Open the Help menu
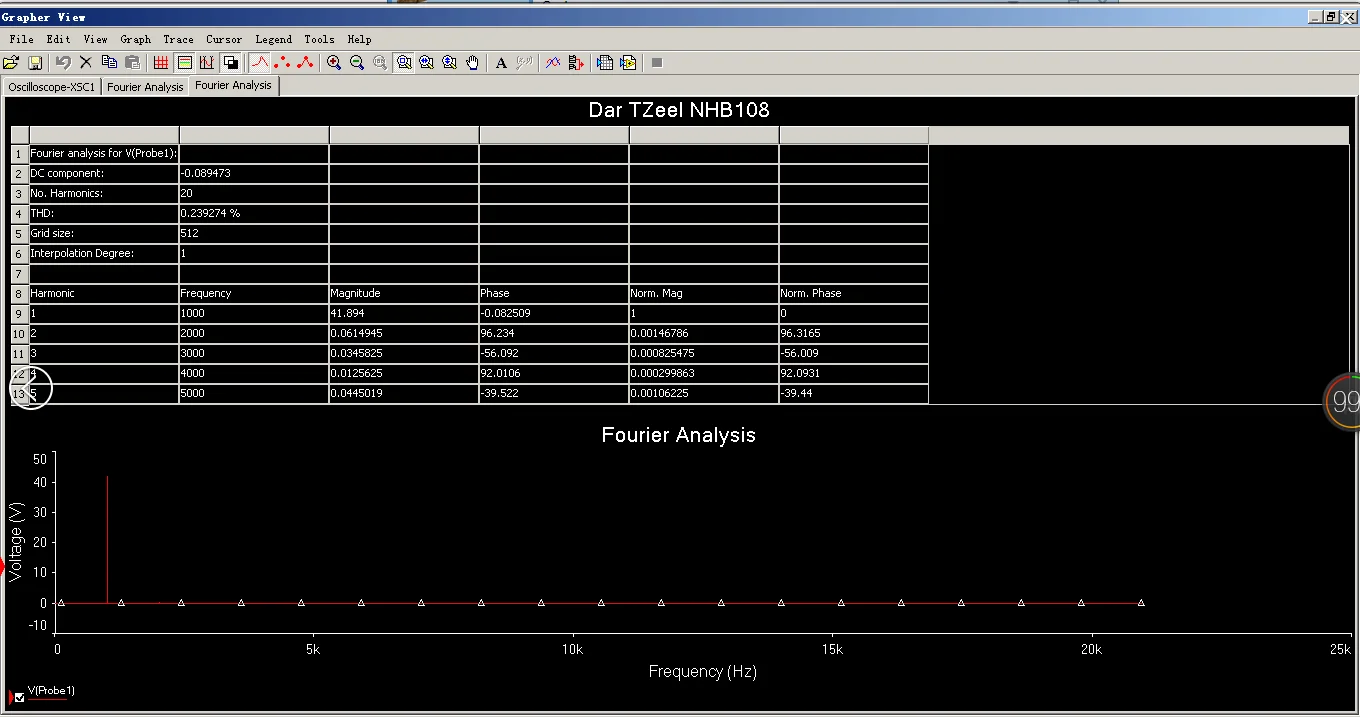This screenshot has height=717, width=1360. [x=359, y=39]
